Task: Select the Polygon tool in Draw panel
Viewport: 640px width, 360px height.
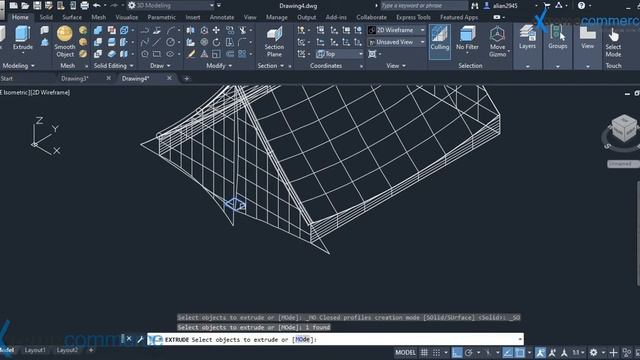Action: click(x=145, y=54)
